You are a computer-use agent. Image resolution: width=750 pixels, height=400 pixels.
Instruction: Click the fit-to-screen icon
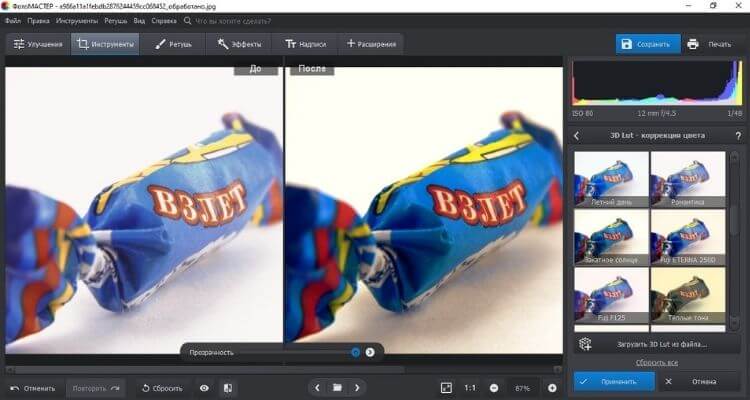click(446, 387)
